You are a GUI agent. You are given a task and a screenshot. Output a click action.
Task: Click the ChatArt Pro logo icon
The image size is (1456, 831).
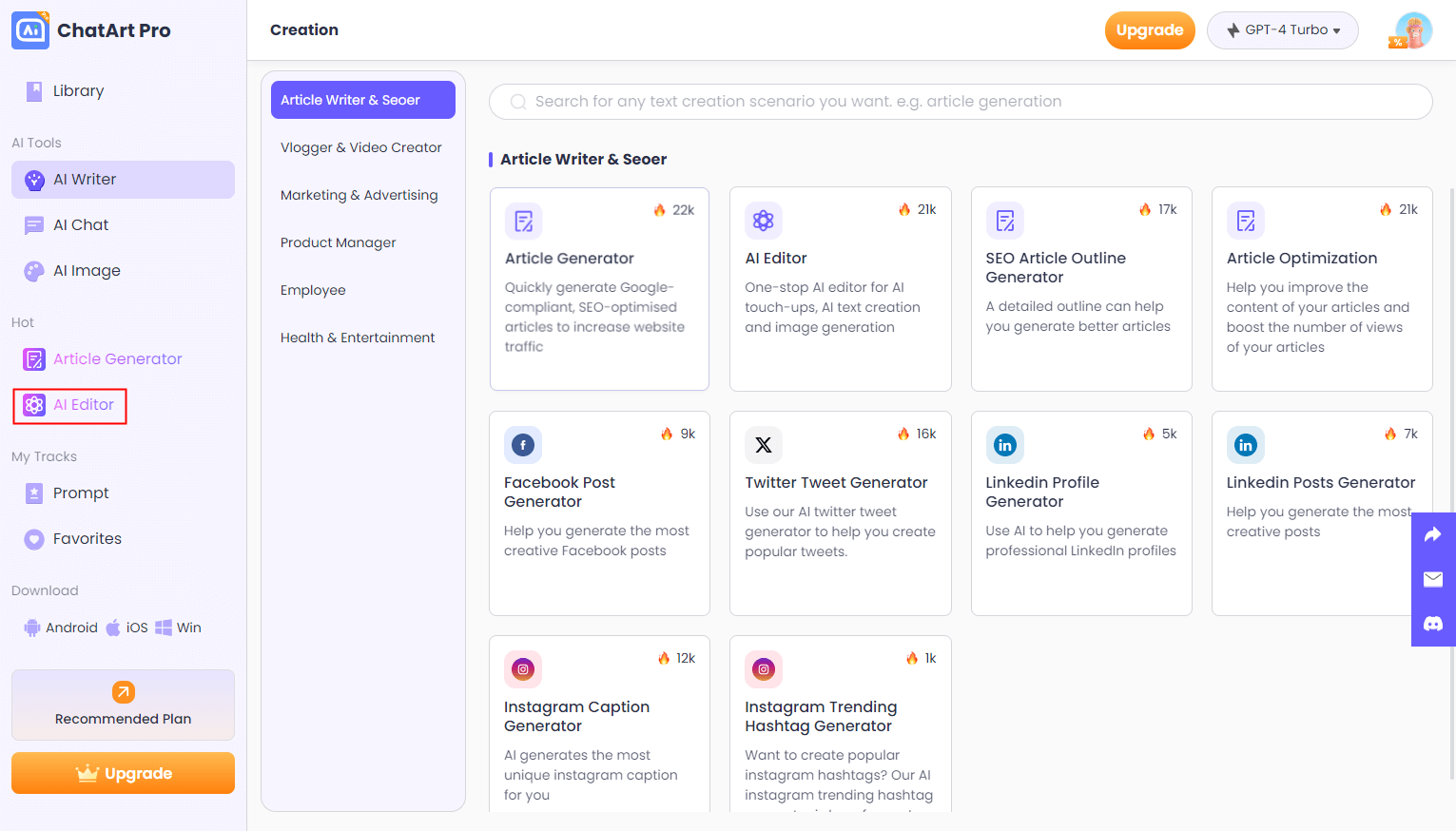30,30
